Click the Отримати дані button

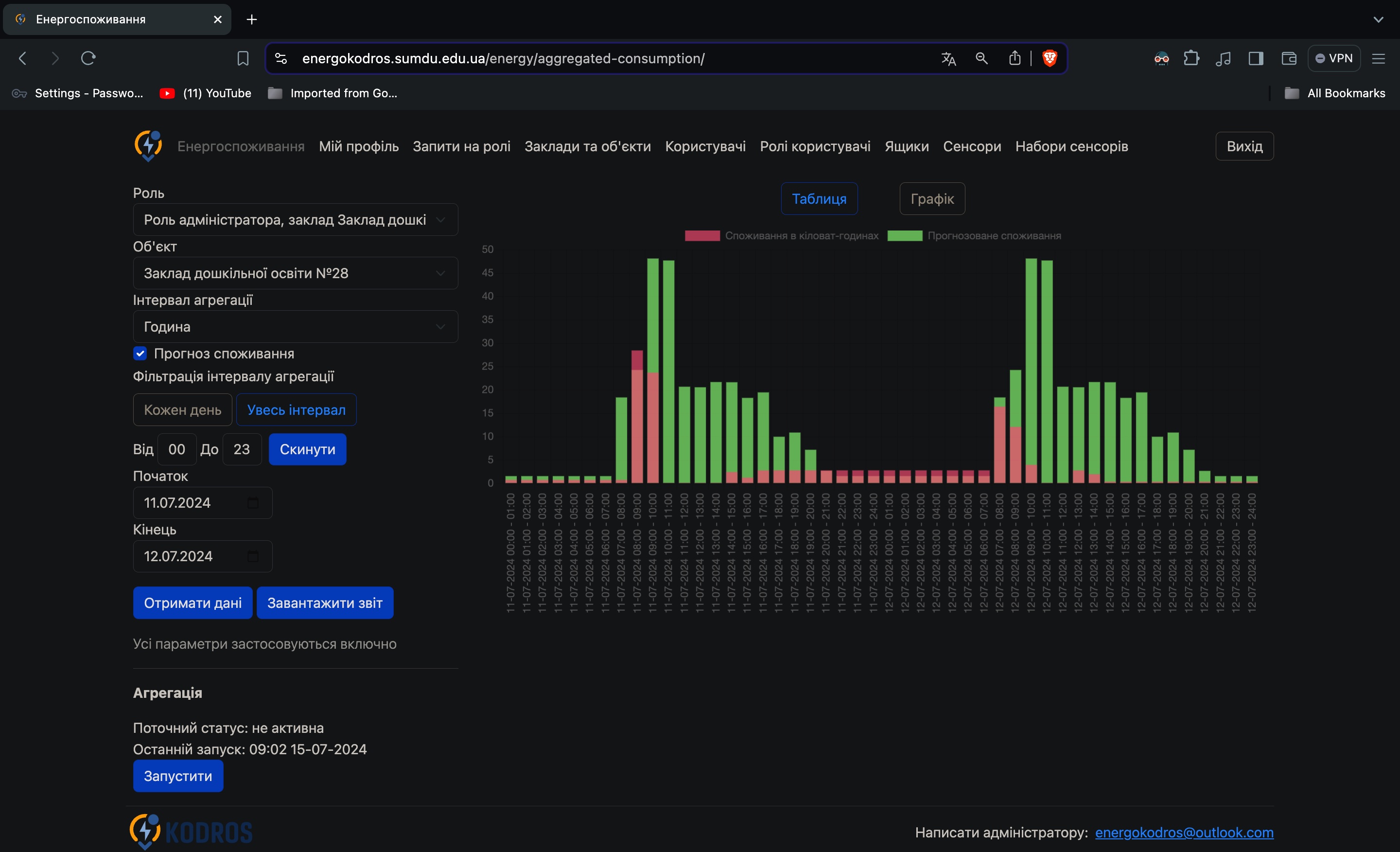(192, 603)
